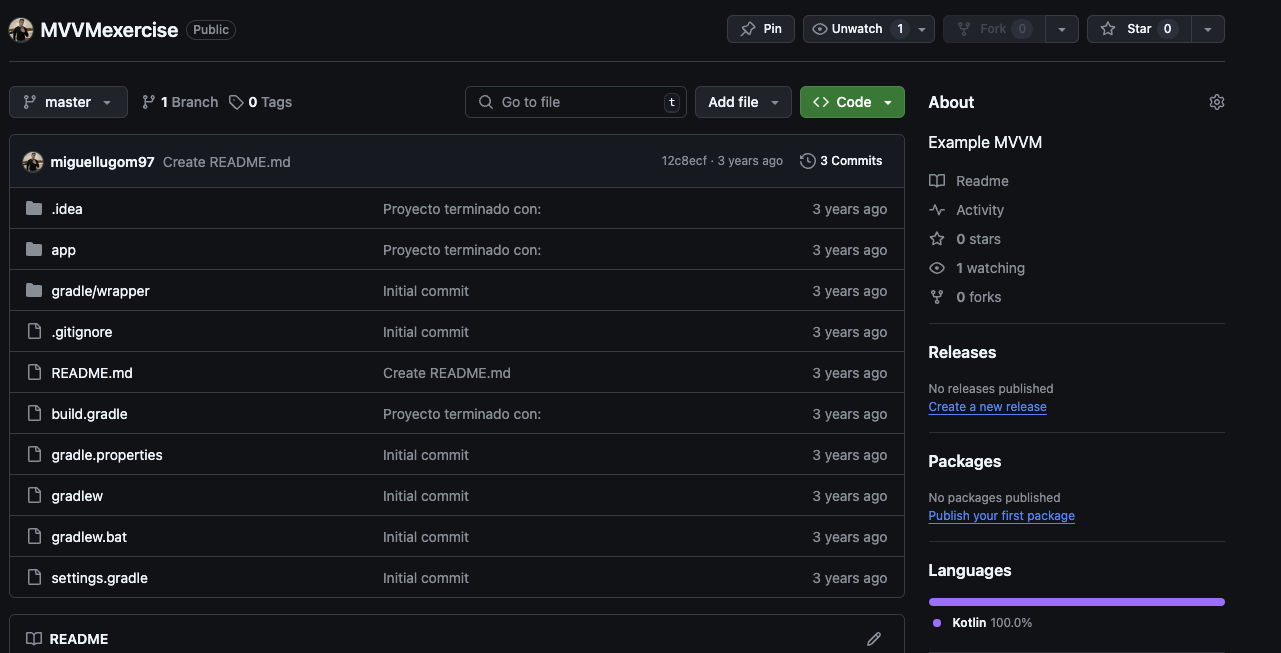Open the Add file dropdown

click(743, 102)
